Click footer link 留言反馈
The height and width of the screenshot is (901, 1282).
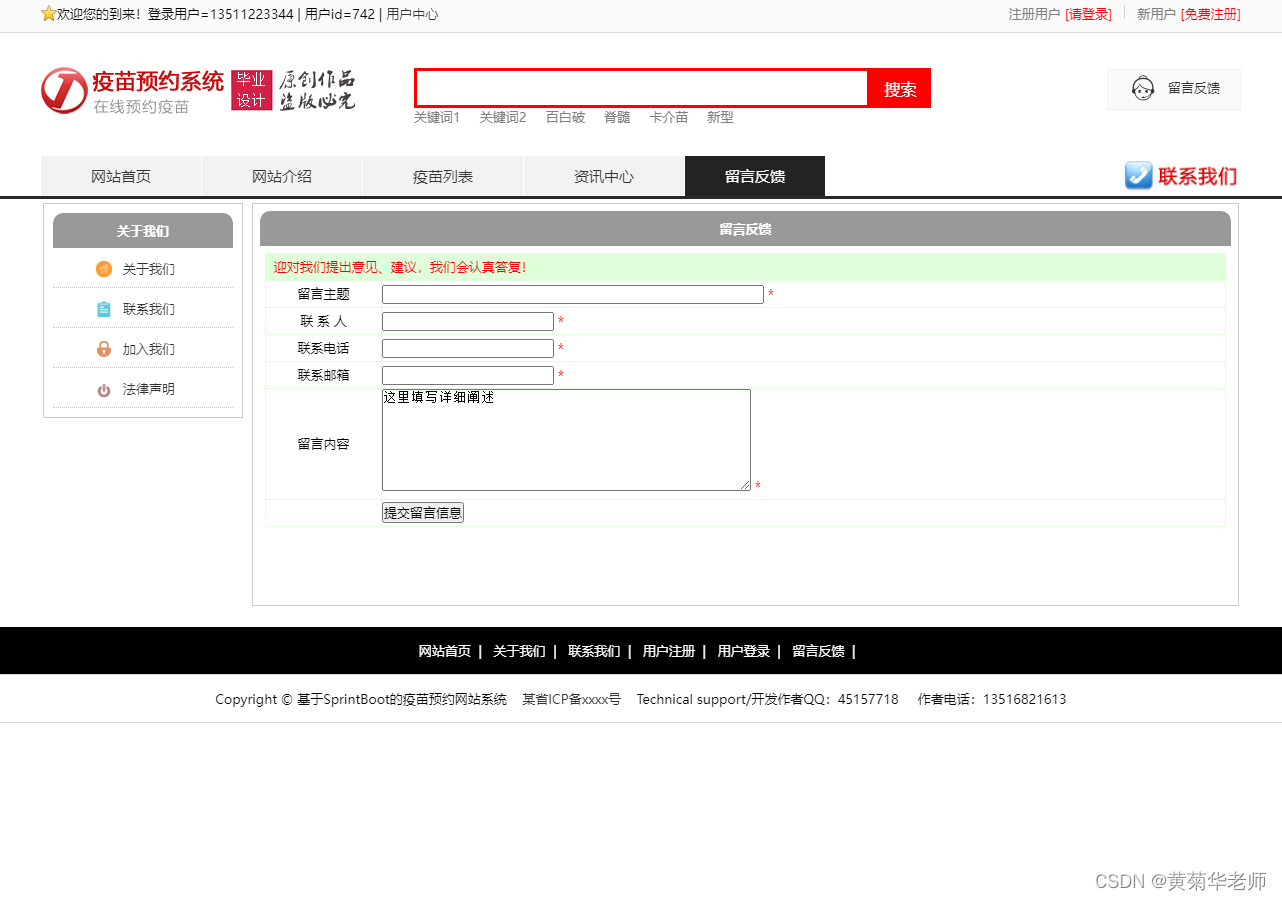point(818,651)
